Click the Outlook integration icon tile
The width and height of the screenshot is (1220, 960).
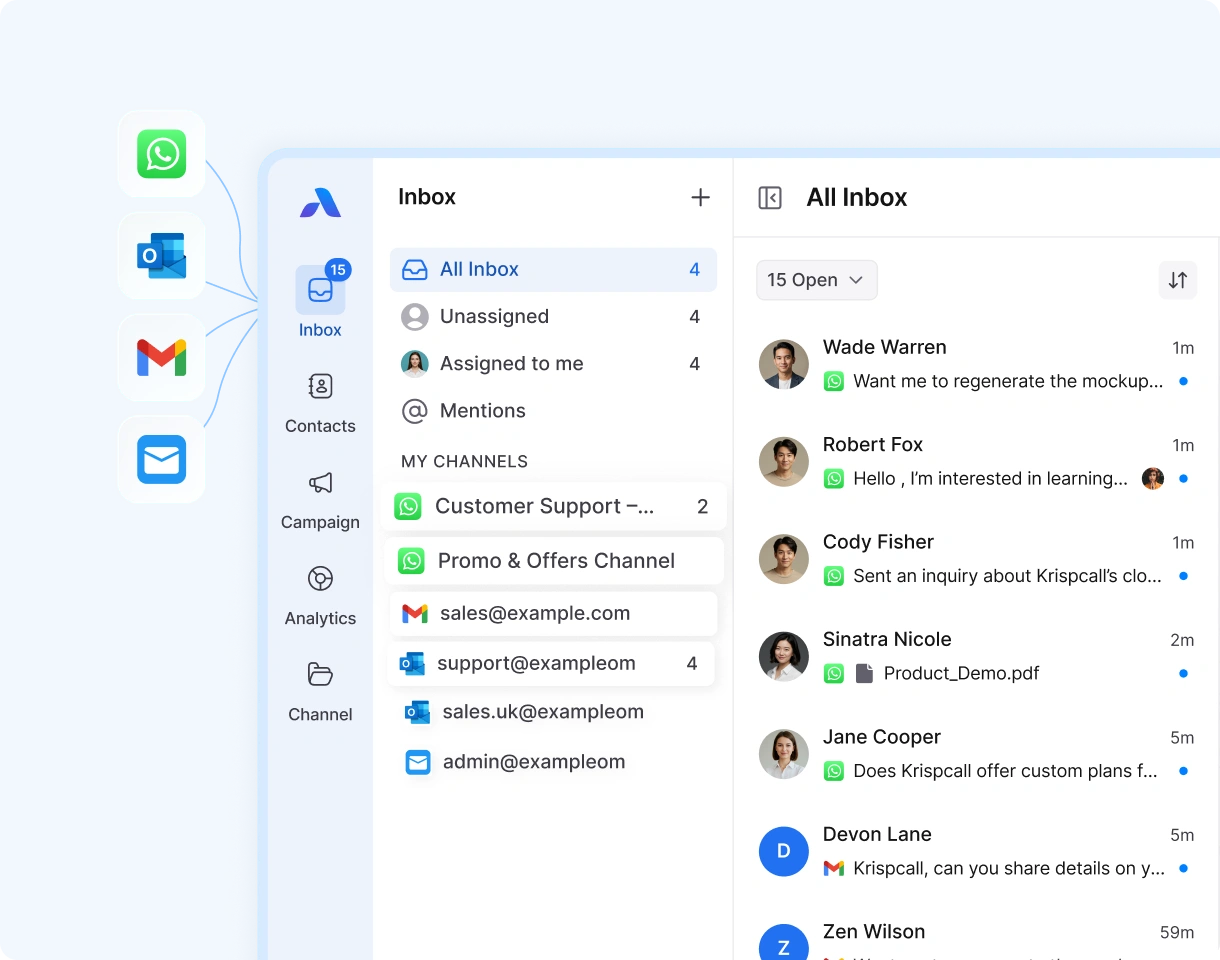tap(161, 256)
